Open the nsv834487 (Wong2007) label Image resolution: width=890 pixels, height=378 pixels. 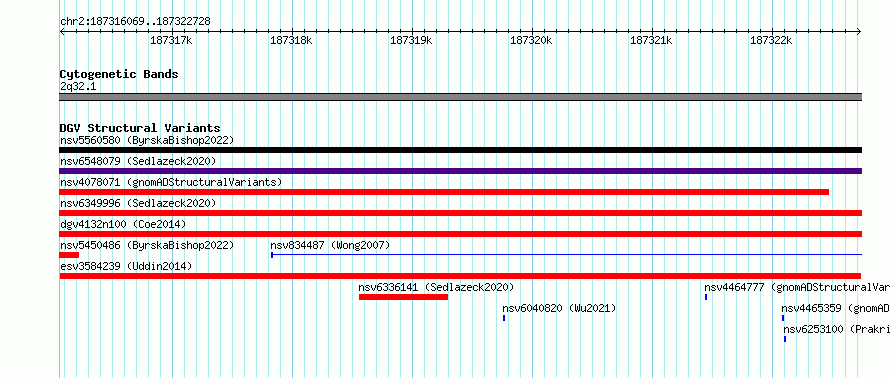click(x=330, y=245)
